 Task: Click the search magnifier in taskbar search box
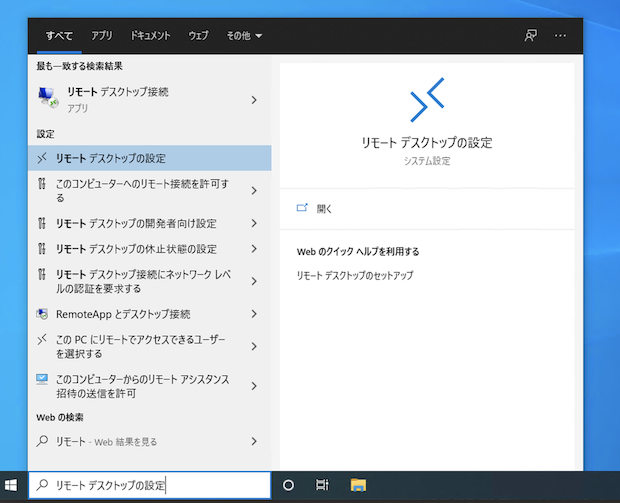pyautogui.click(x=42, y=485)
